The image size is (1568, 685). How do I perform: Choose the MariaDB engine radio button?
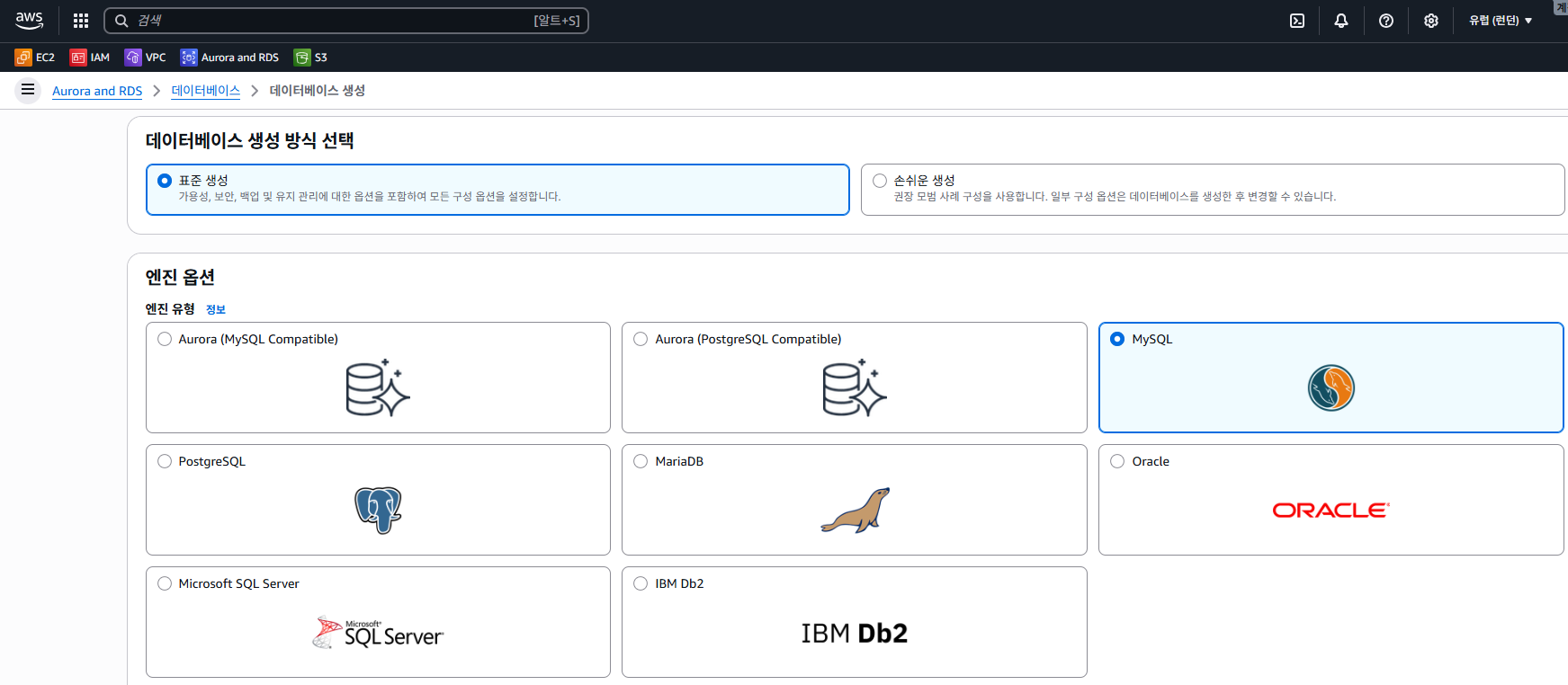tap(641, 461)
